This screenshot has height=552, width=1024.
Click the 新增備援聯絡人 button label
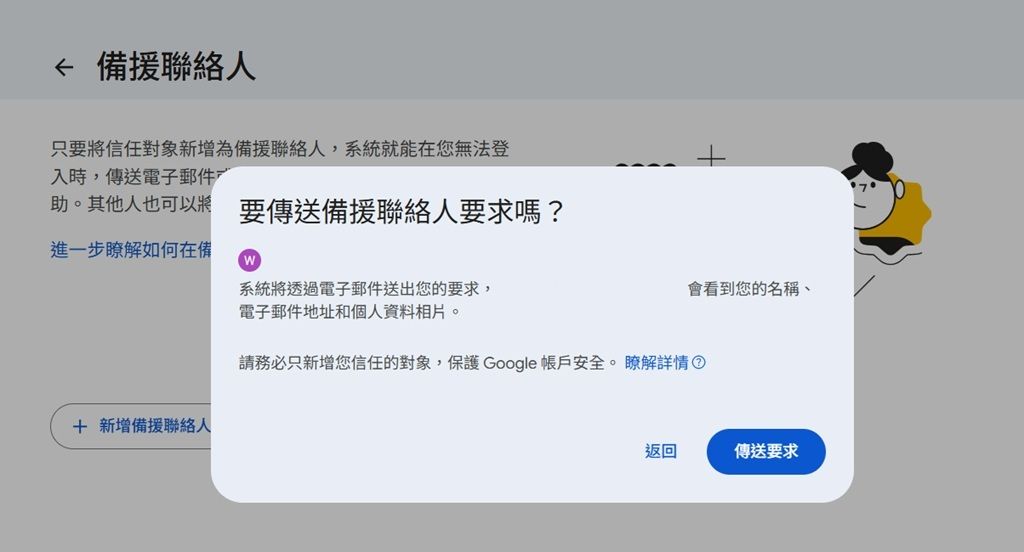point(154,426)
